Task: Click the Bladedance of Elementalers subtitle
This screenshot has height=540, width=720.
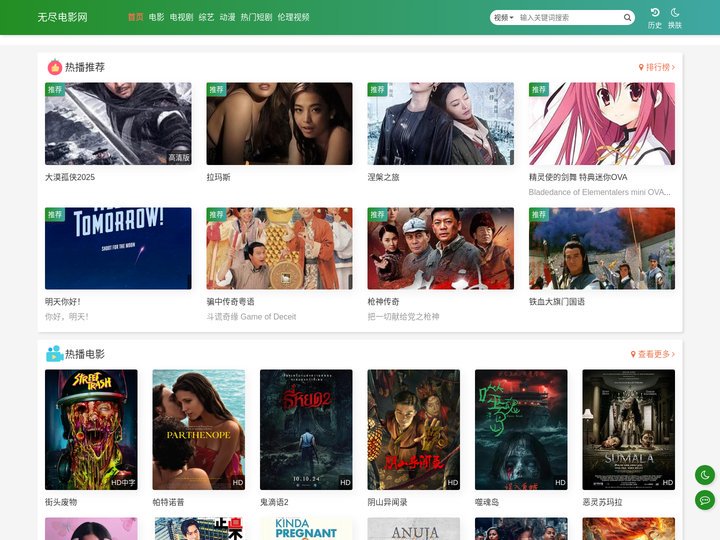Action: (x=599, y=192)
